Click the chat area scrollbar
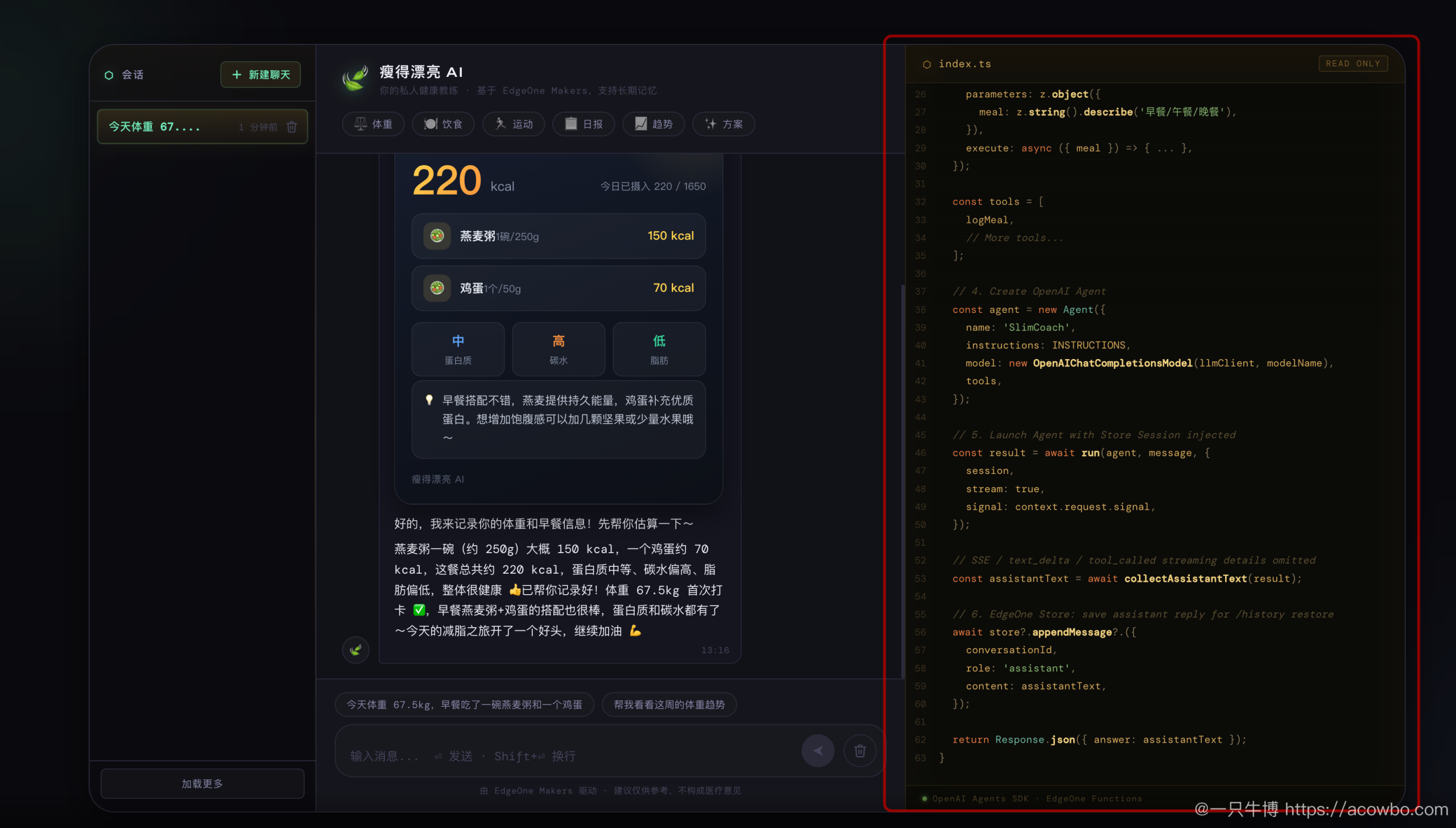1456x828 pixels. click(x=903, y=481)
